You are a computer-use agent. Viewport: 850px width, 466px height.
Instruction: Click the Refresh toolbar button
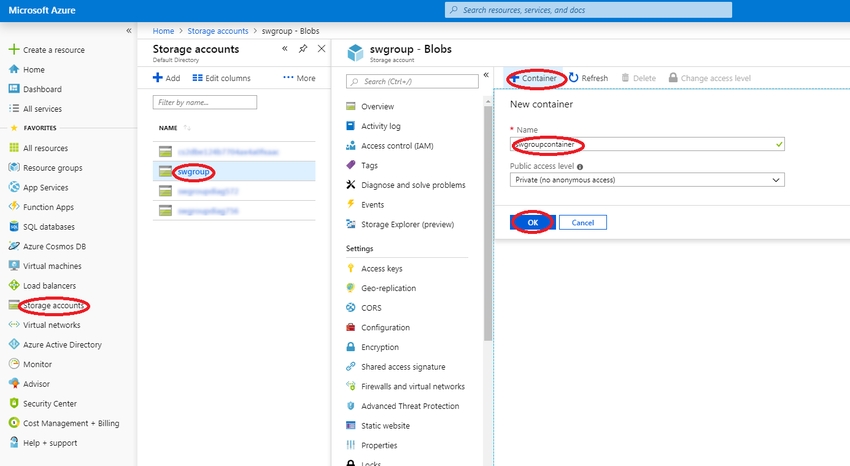[588, 78]
